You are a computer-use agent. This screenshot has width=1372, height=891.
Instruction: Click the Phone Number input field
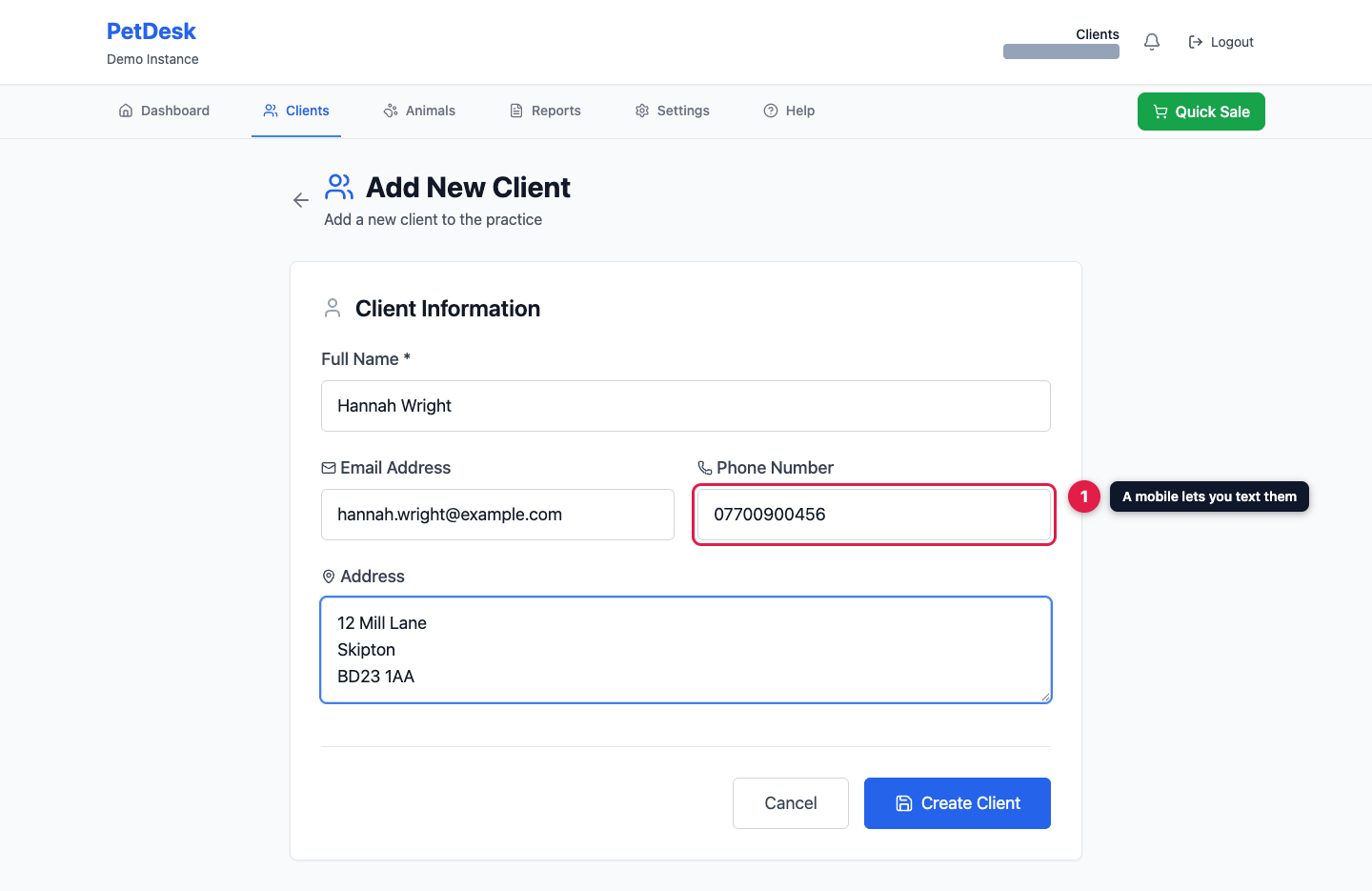[x=874, y=515]
